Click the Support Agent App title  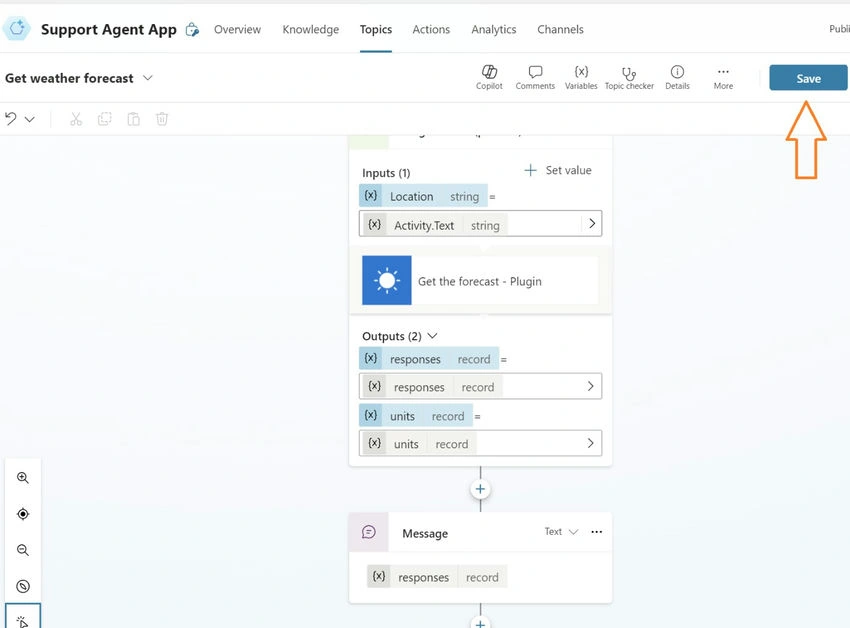click(x=108, y=29)
